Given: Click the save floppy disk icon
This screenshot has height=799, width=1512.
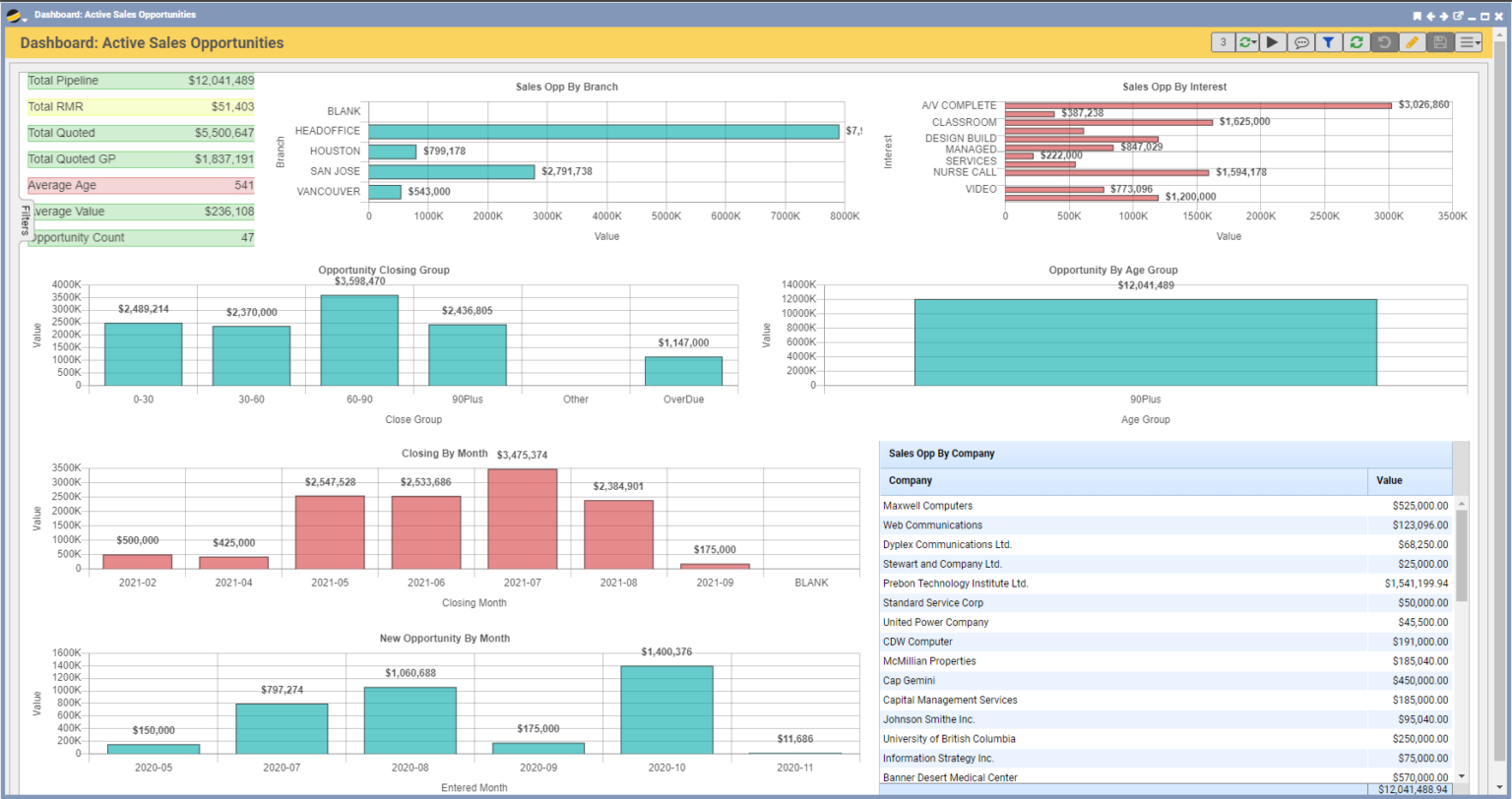Looking at the screenshot, I should tap(1440, 42).
